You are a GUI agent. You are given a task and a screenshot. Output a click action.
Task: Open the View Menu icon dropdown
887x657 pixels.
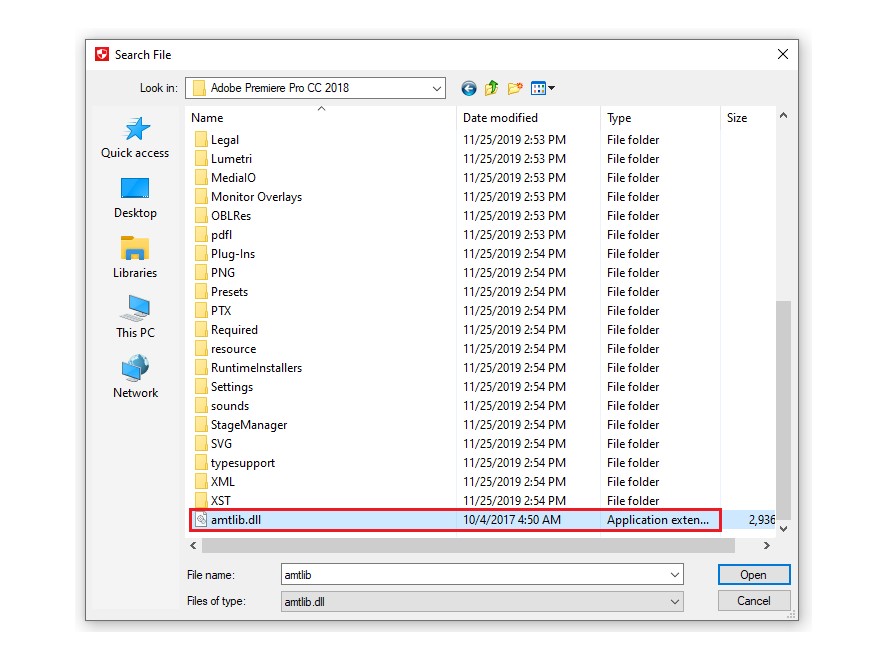[x=543, y=88]
